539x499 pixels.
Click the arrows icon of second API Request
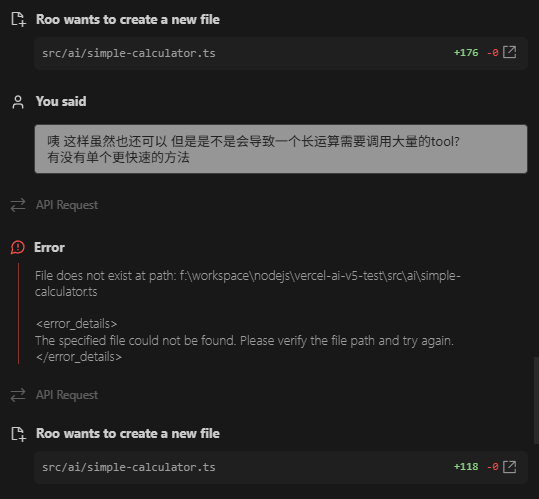(x=18, y=395)
